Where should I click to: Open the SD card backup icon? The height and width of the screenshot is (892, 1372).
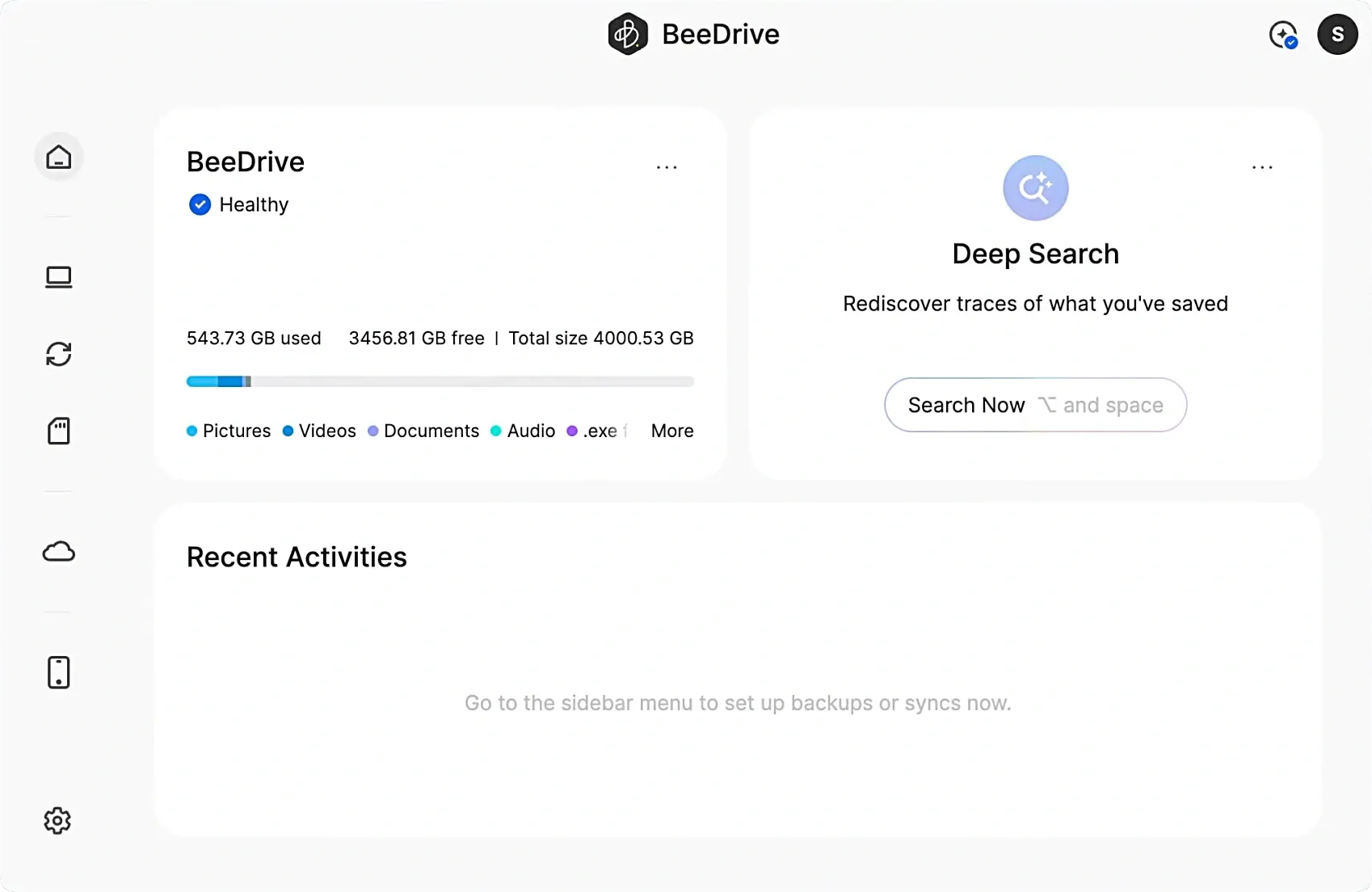[58, 431]
